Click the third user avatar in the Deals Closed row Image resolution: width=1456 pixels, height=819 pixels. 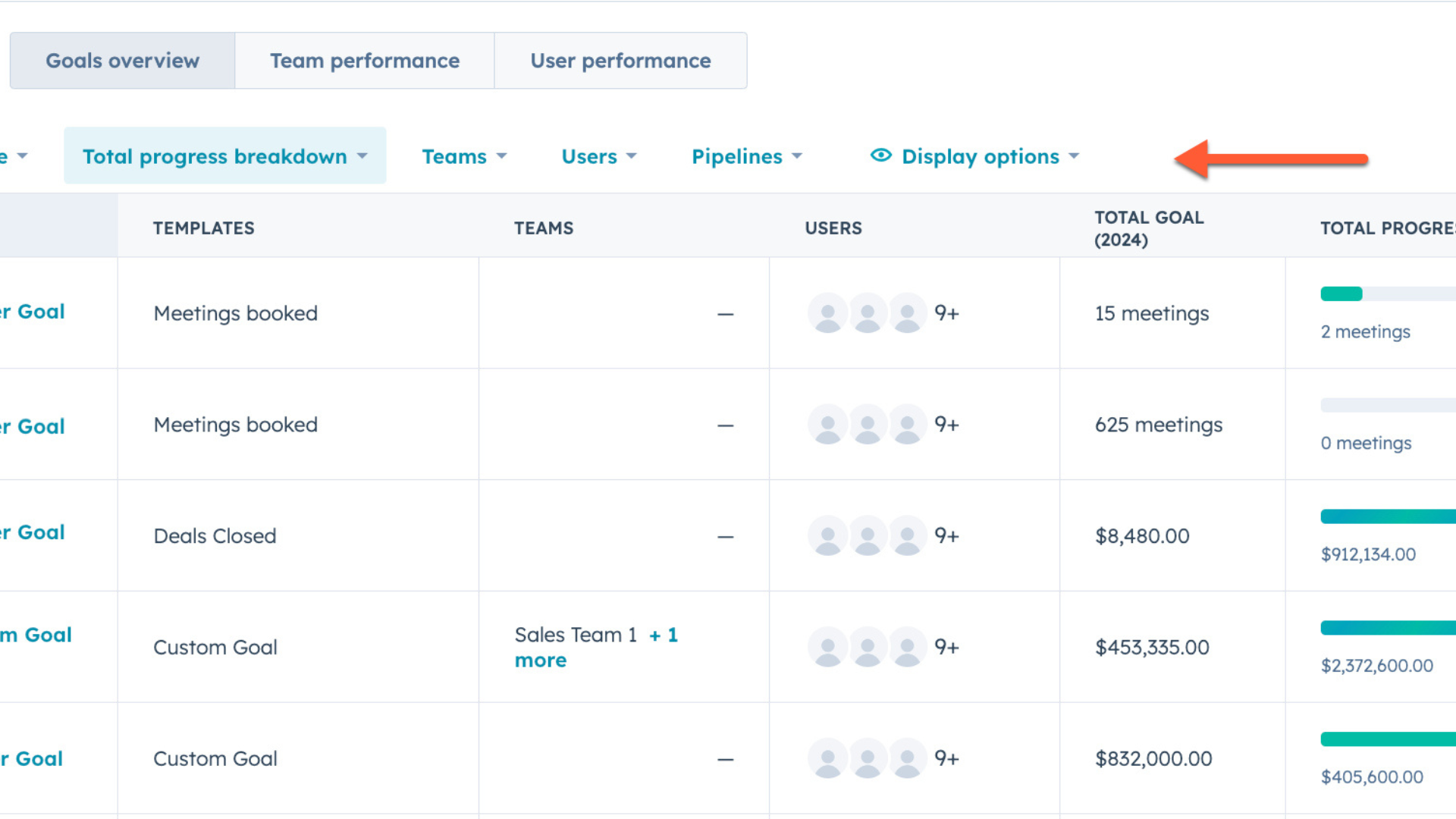pos(907,536)
